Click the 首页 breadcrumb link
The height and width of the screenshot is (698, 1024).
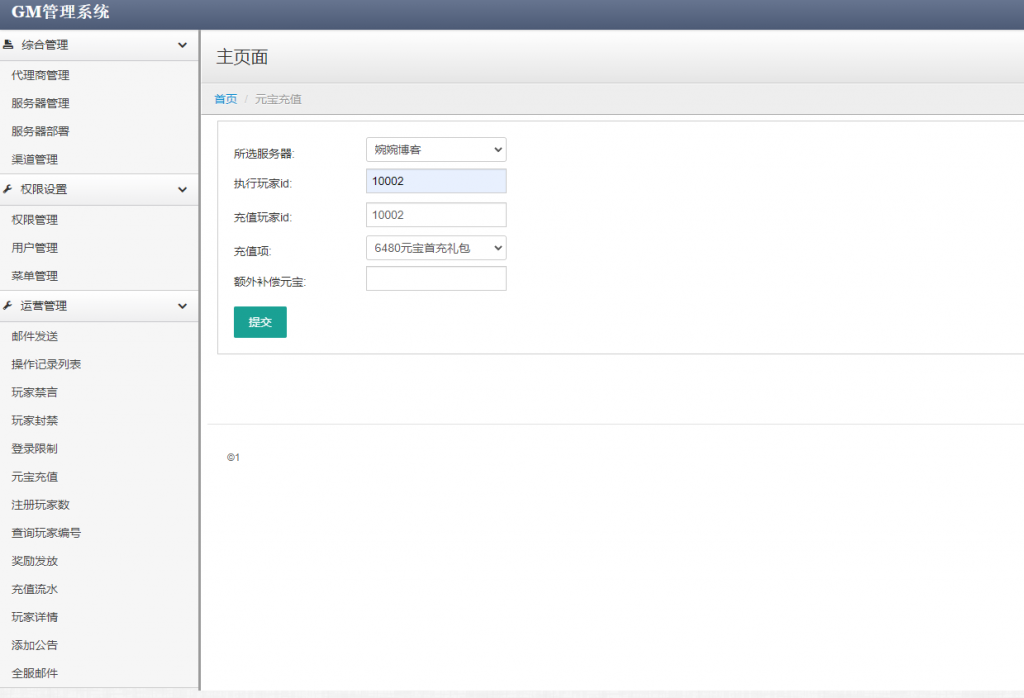coord(226,99)
